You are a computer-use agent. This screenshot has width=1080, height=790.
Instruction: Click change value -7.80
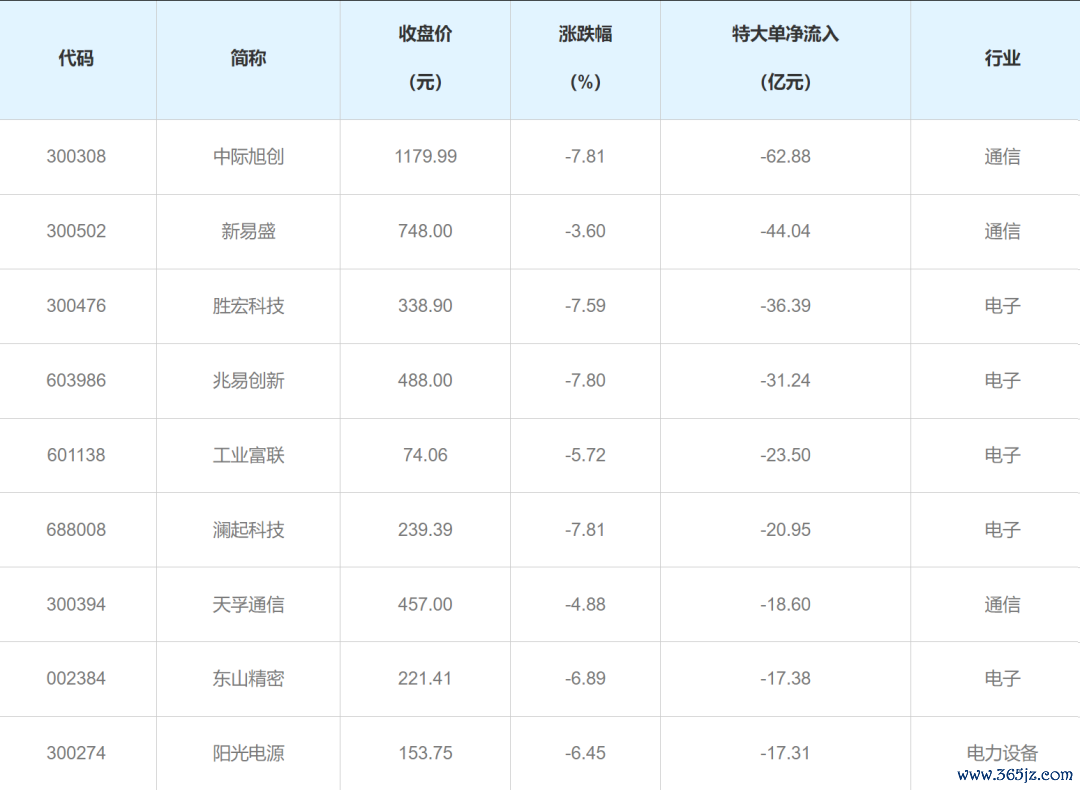pyautogui.click(x=585, y=380)
